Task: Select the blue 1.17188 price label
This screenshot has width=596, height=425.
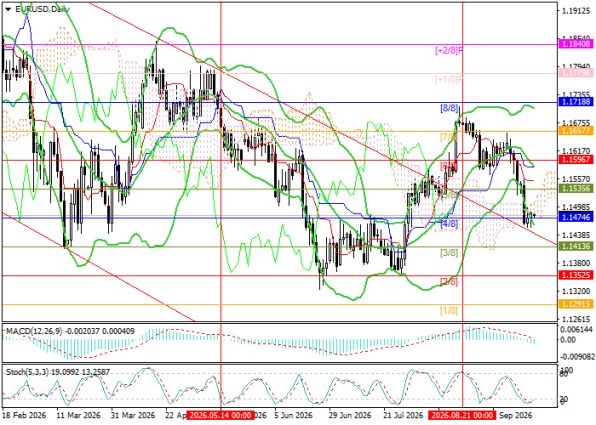Action: click(x=577, y=101)
